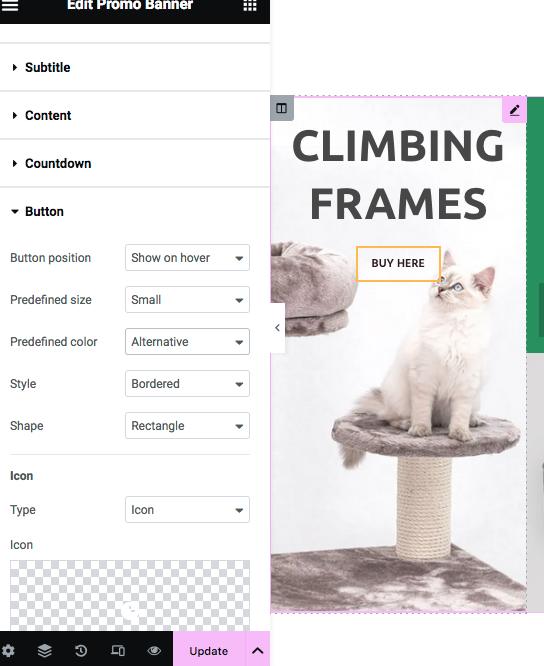Open the widgets grid panel icon

[x=250, y=6]
